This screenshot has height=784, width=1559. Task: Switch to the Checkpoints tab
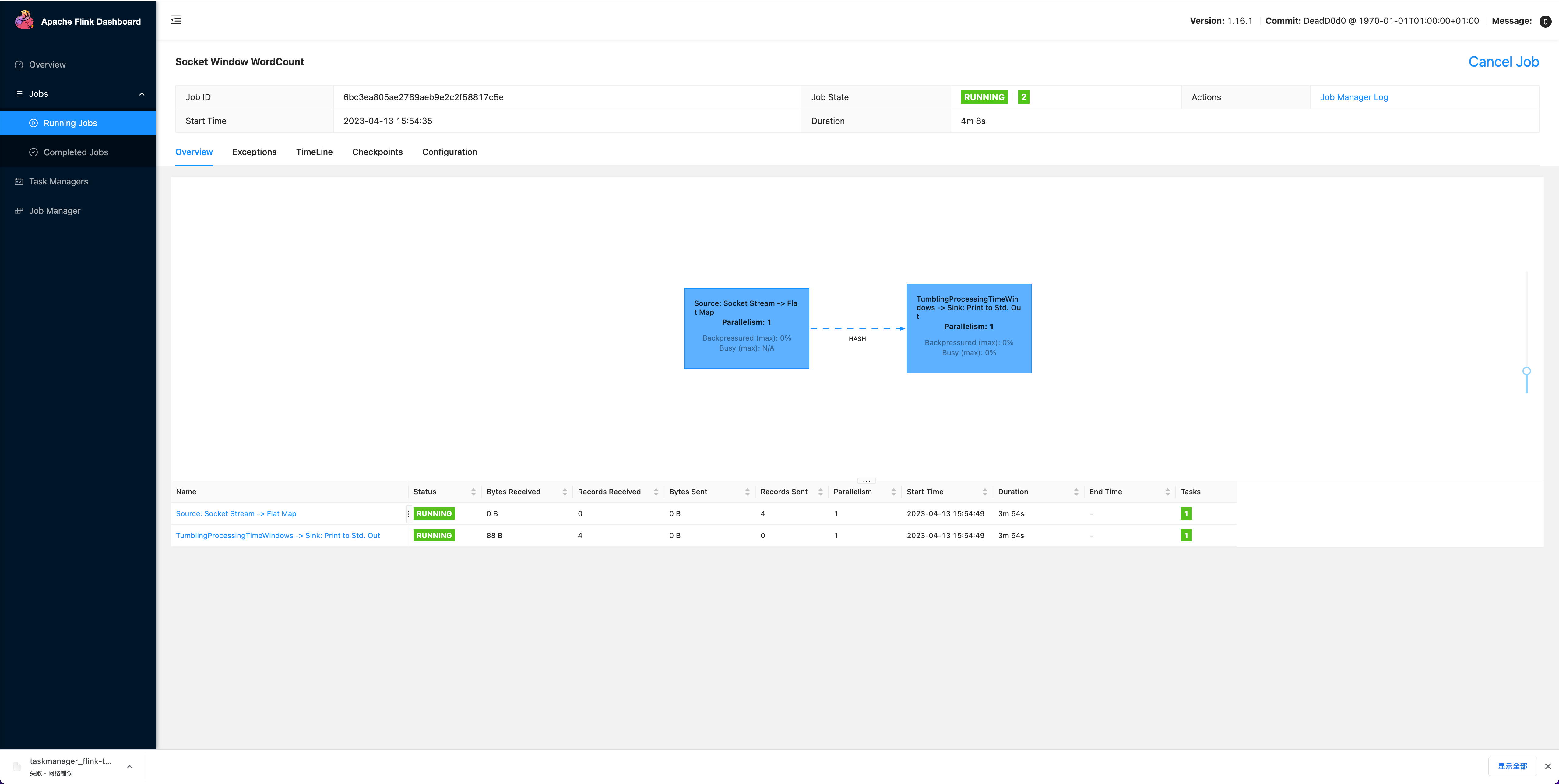(377, 152)
